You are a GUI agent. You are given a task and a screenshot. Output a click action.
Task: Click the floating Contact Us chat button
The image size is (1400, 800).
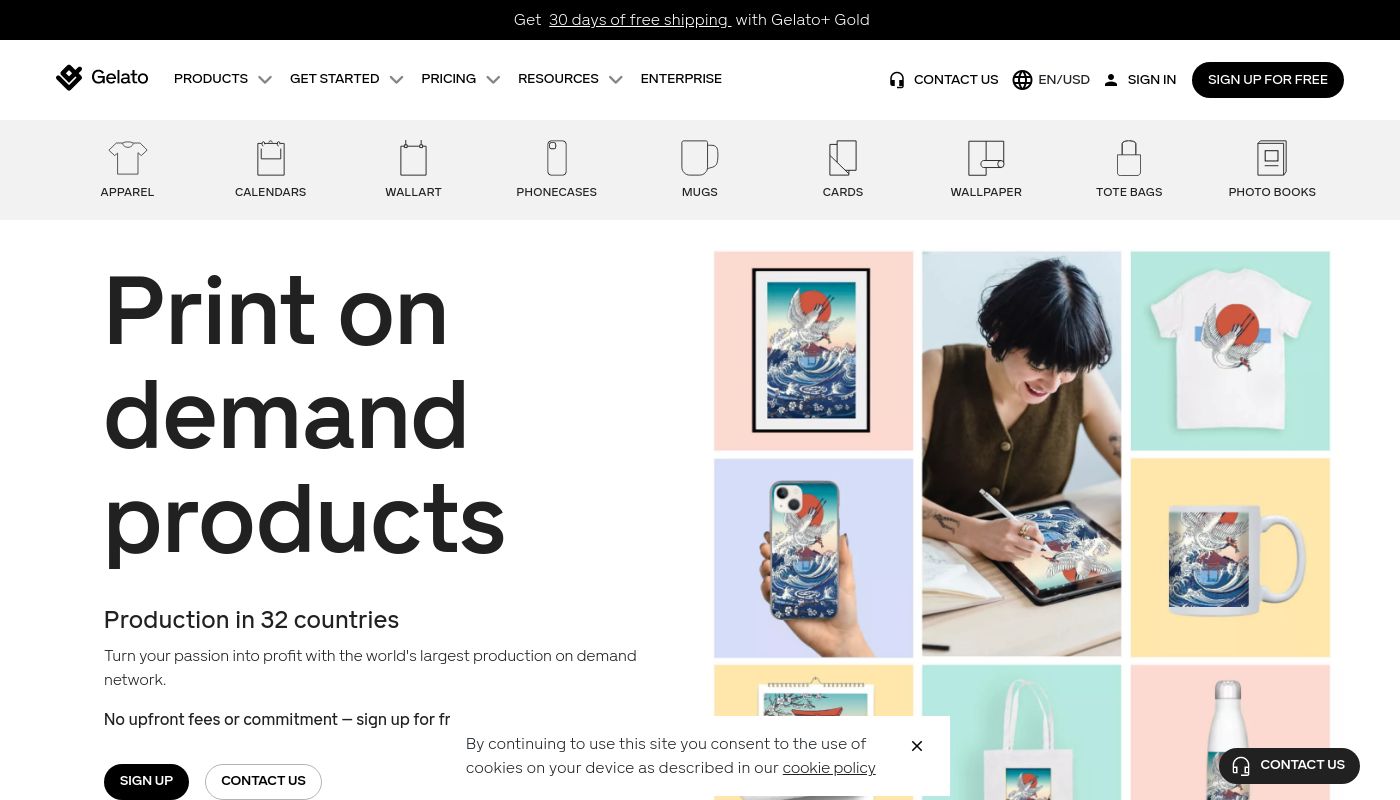1289,766
